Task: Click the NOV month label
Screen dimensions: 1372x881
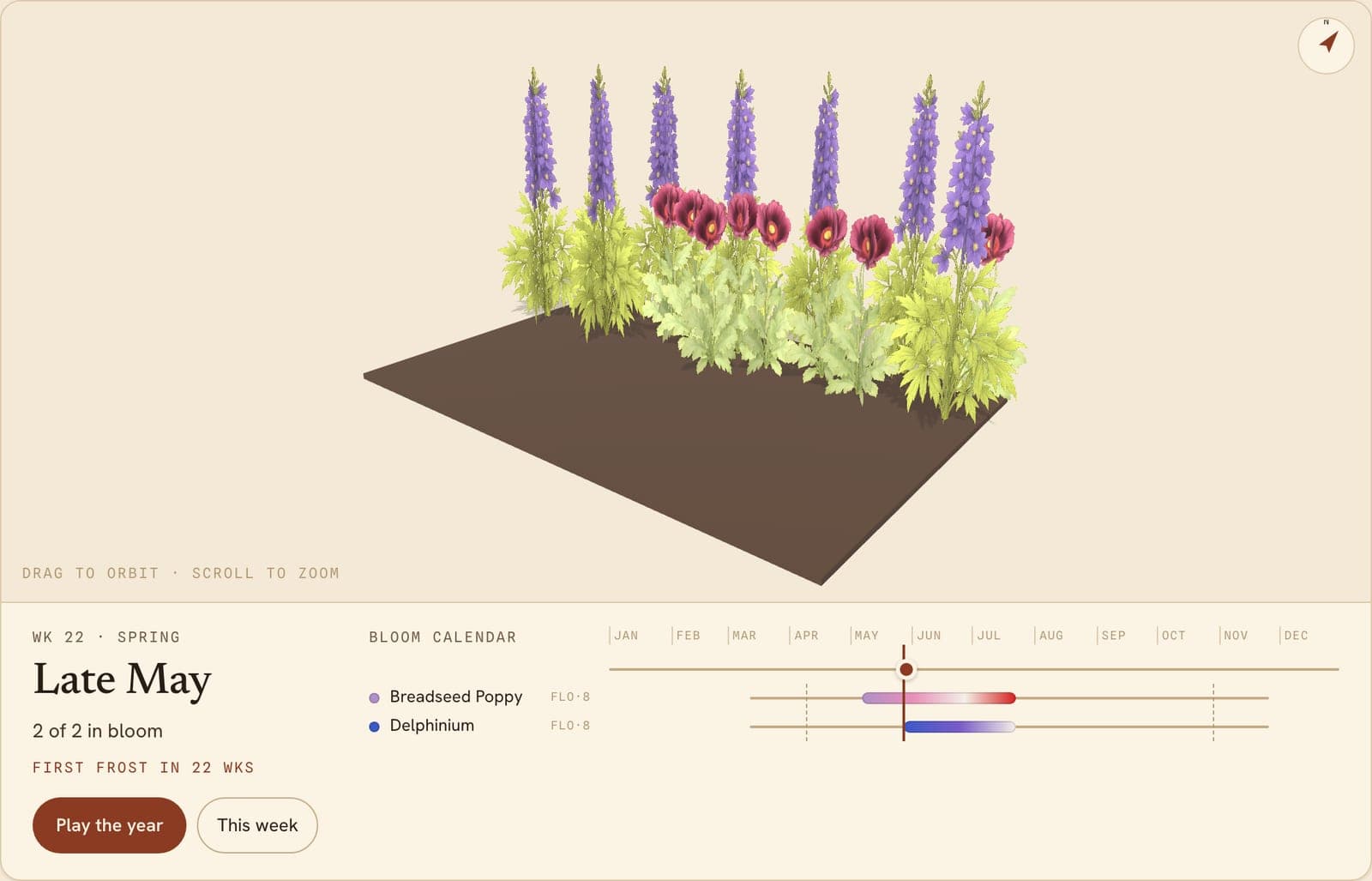Action: (1236, 636)
